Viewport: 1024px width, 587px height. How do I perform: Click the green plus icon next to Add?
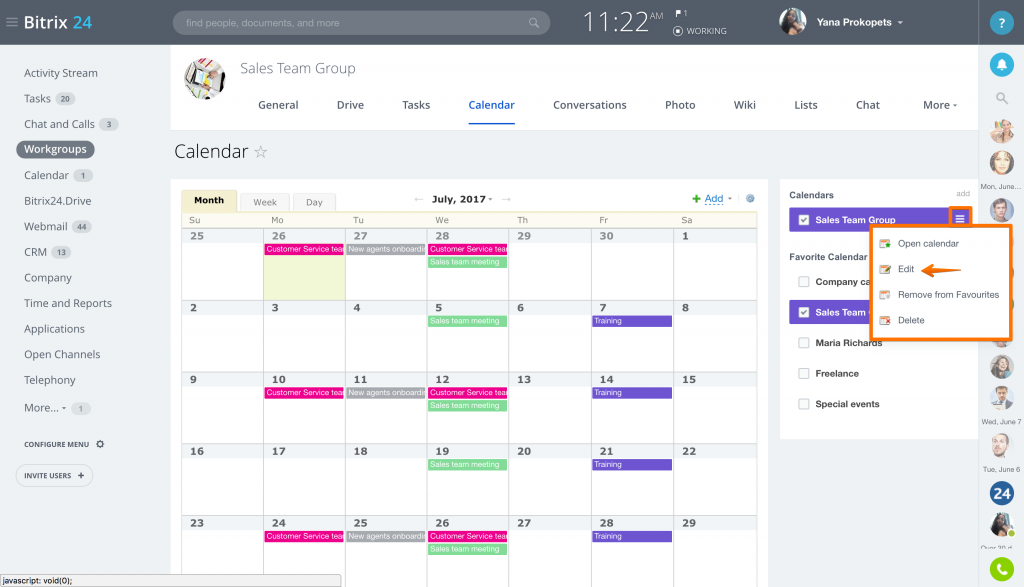696,198
